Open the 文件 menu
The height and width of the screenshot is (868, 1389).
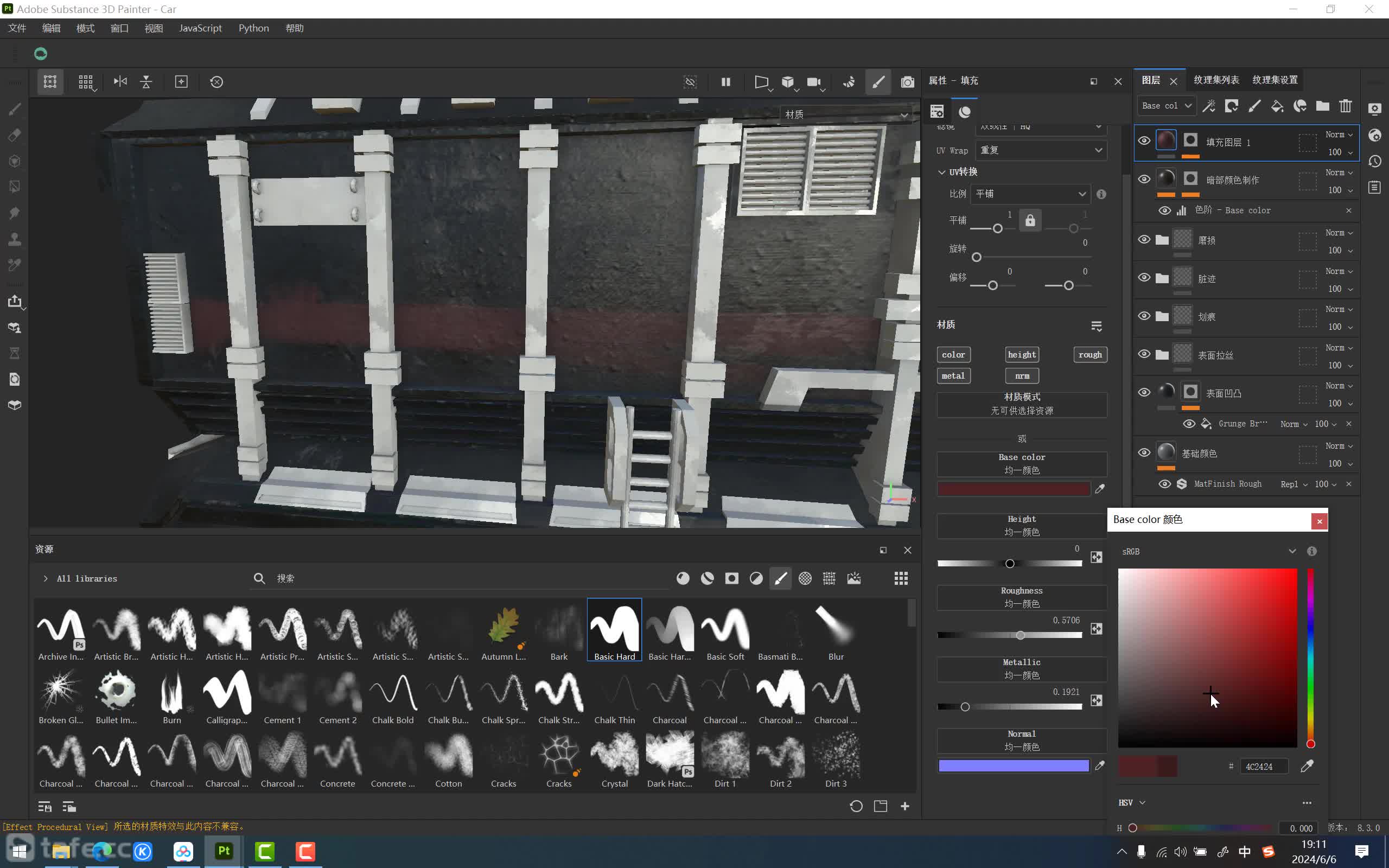click(17, 28)
